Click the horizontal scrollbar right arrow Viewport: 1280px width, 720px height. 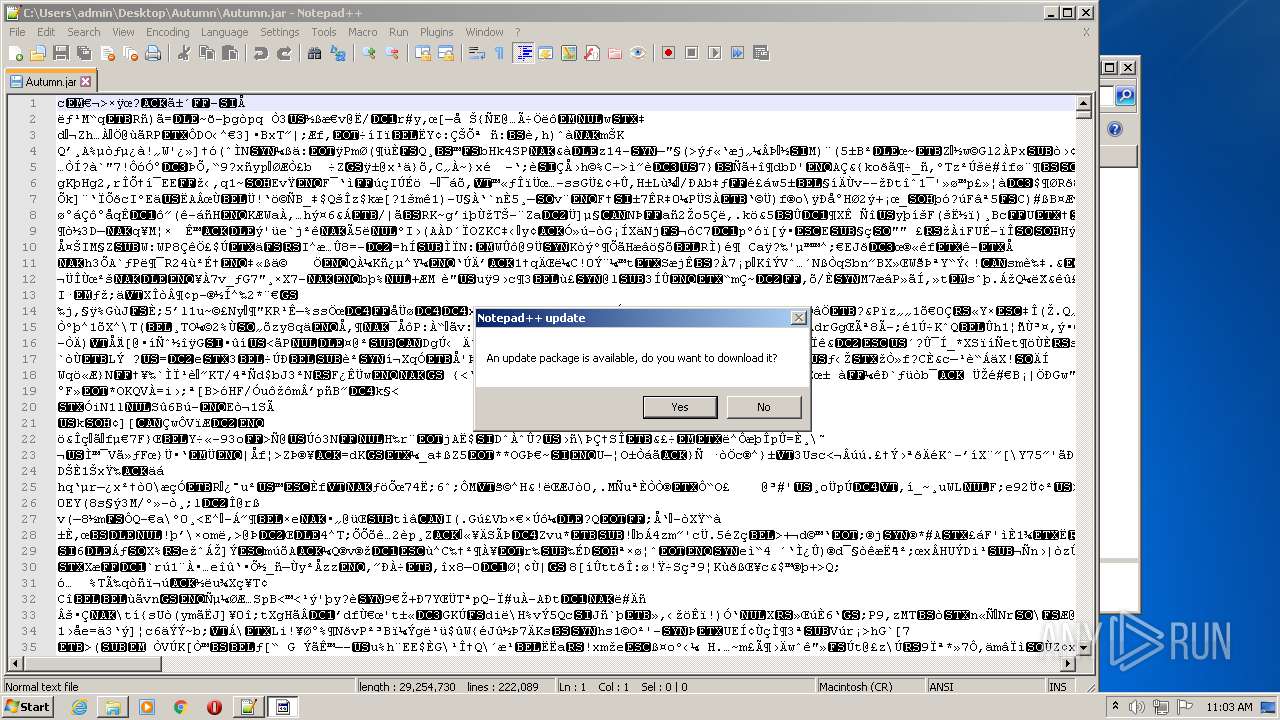coord(1070,663)
